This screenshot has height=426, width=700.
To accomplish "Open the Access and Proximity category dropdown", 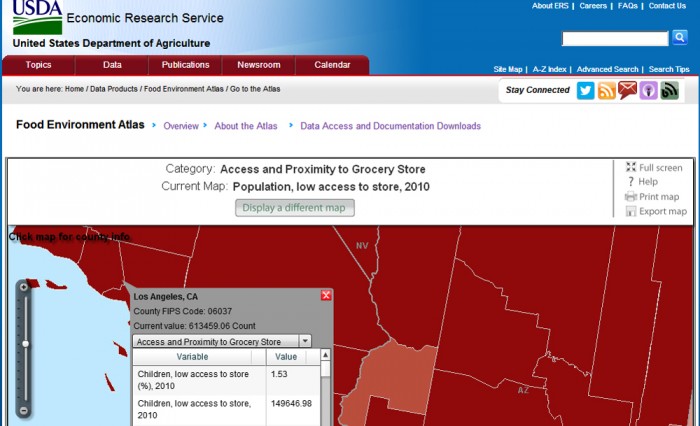I will click(x=222, y=341).
